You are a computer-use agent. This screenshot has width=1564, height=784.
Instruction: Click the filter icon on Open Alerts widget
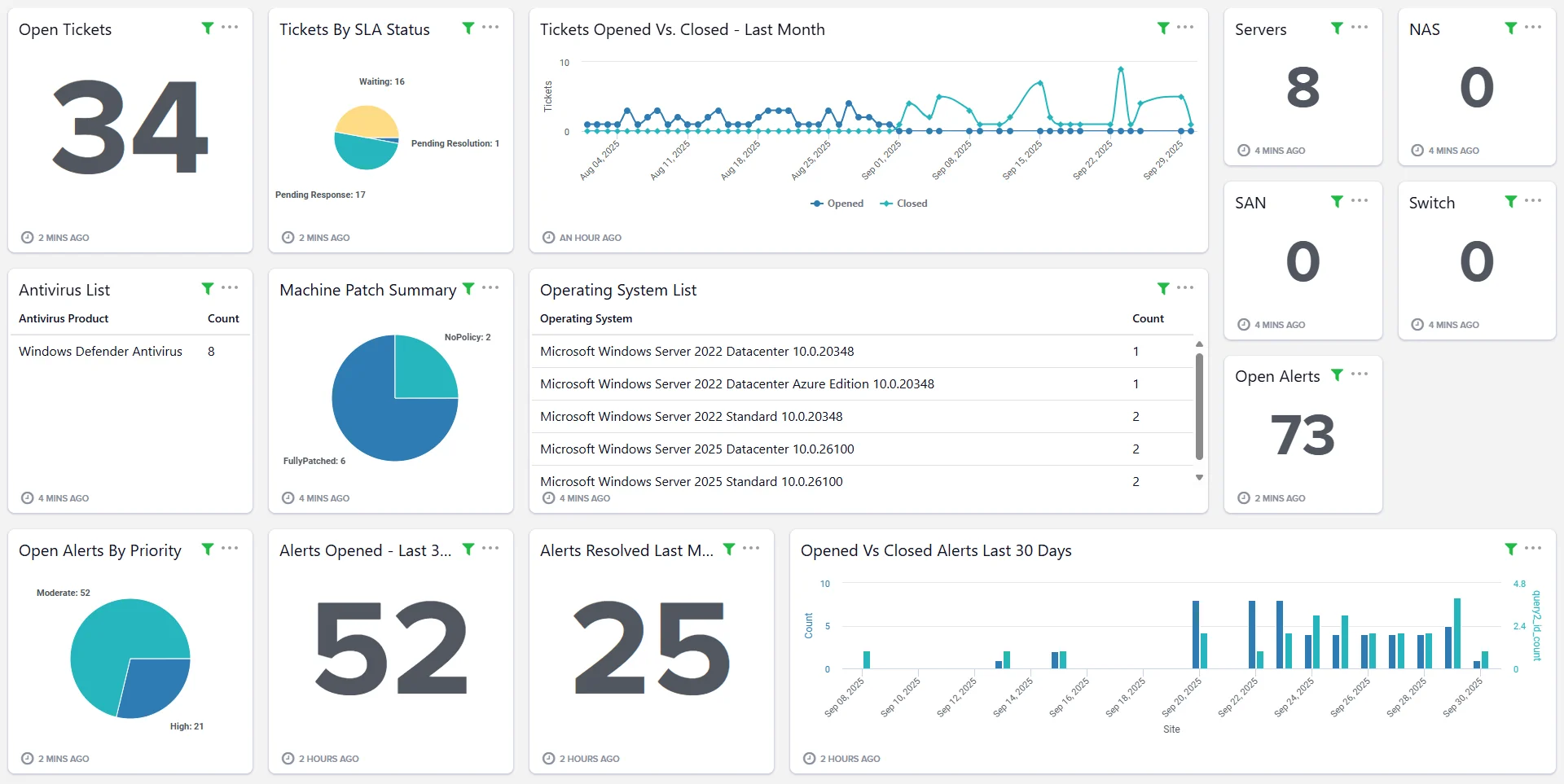(x=1337, y=374)
